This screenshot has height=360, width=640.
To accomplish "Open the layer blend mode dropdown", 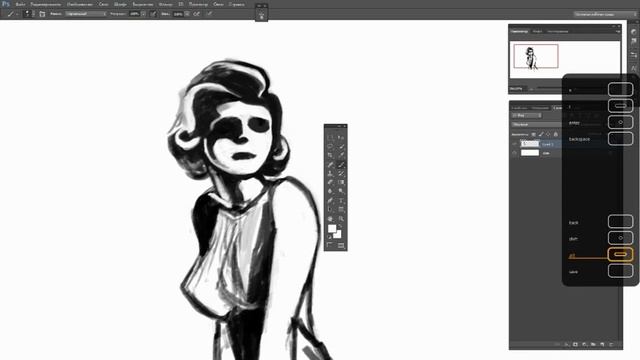I will (537, 124).
